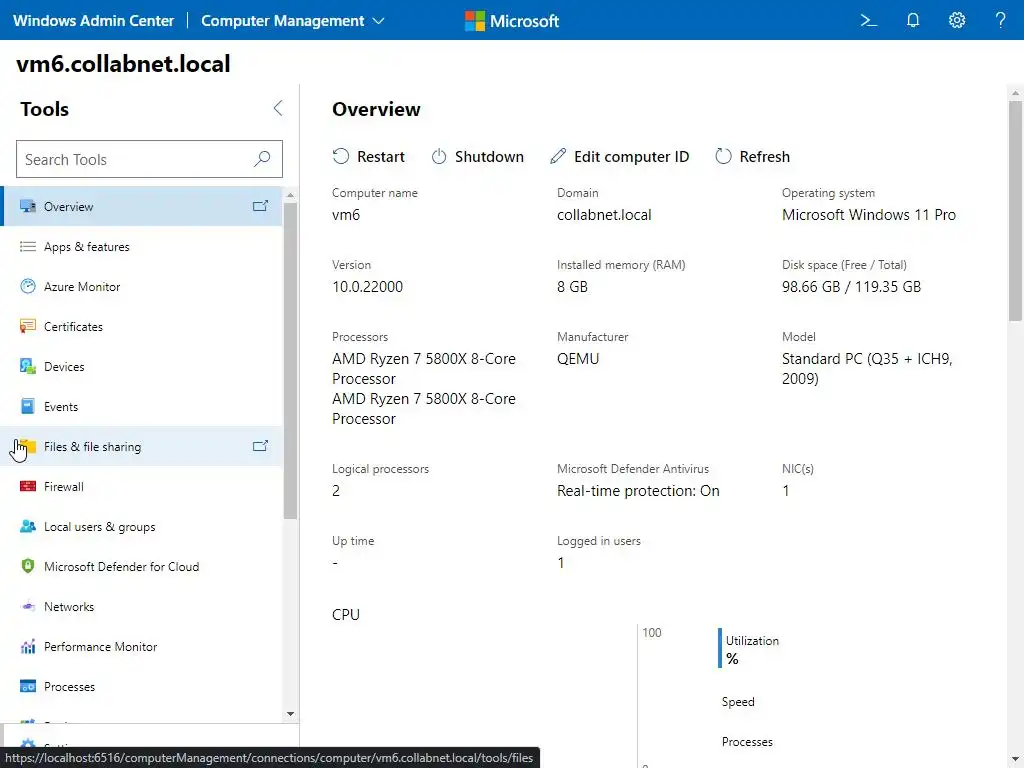Viewport: 1024px width, 768px height.
Task: Click the Overview monitor icon
Action: [x=27, y=206]
